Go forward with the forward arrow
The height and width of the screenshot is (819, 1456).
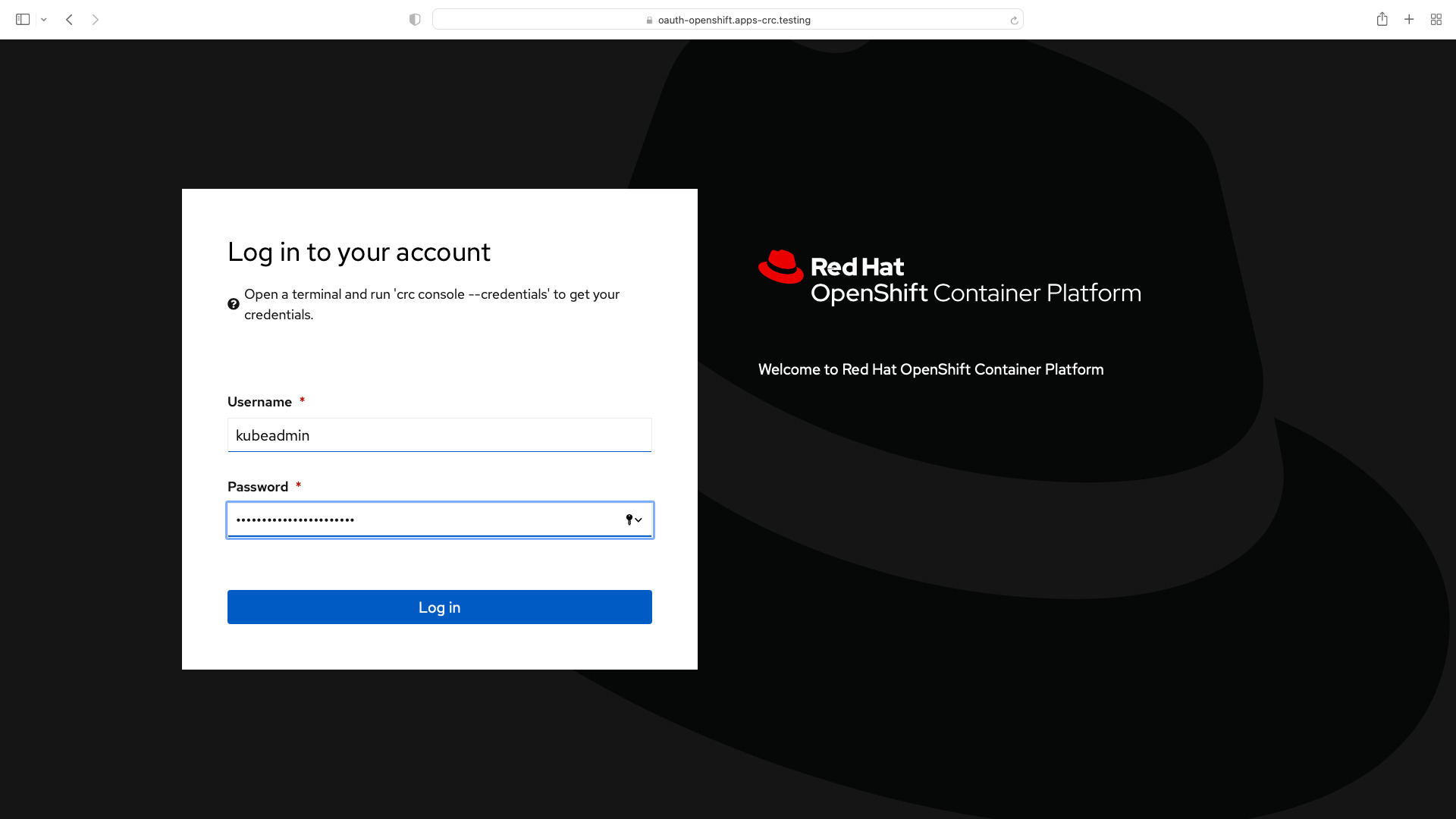pyautogui.click(x=96, y=20)
